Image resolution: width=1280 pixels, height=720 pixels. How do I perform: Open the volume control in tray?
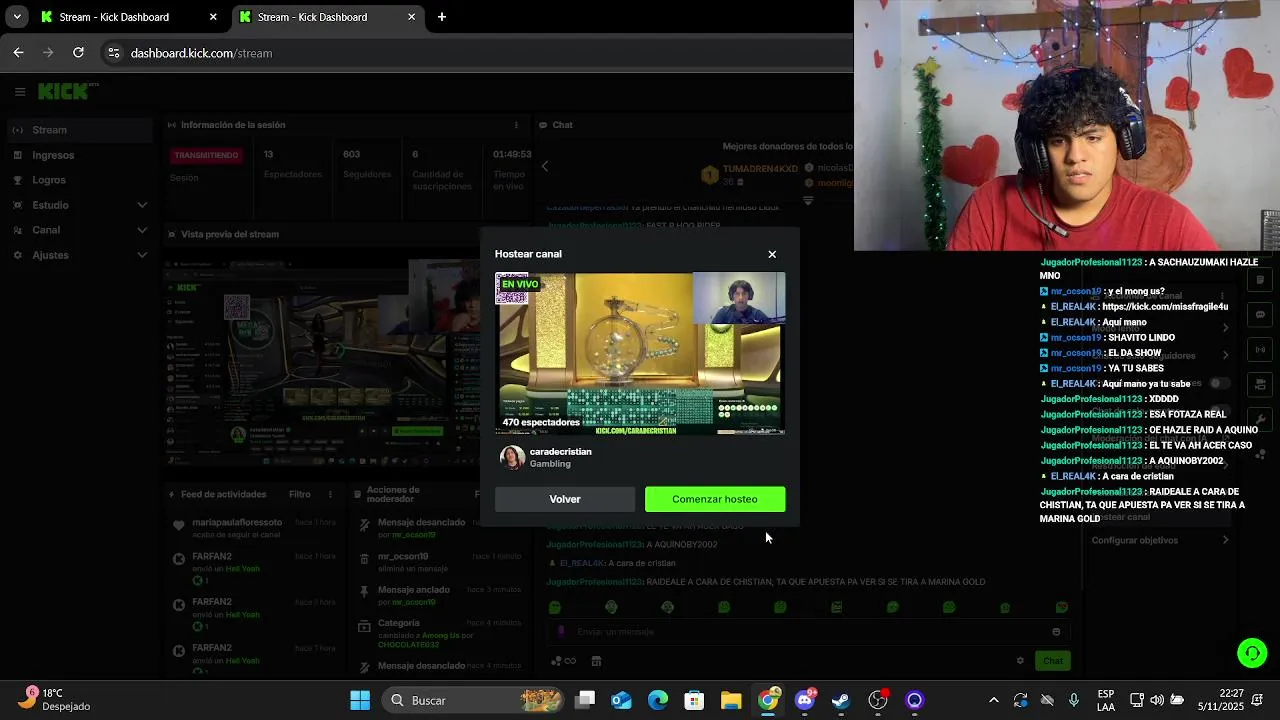(x=1157, y=700)
